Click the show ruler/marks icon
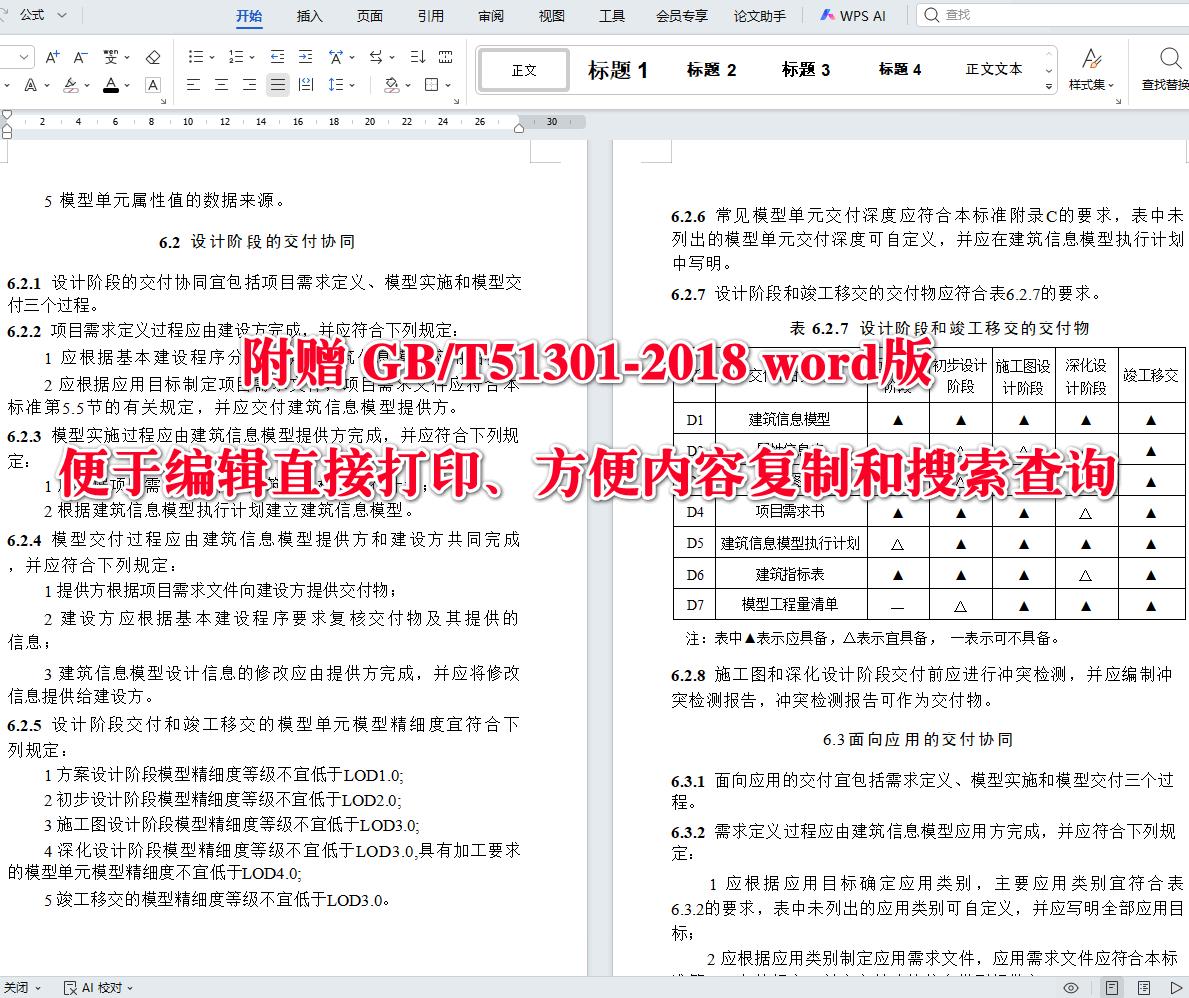 pyautogui.click(x=446, y=57)
